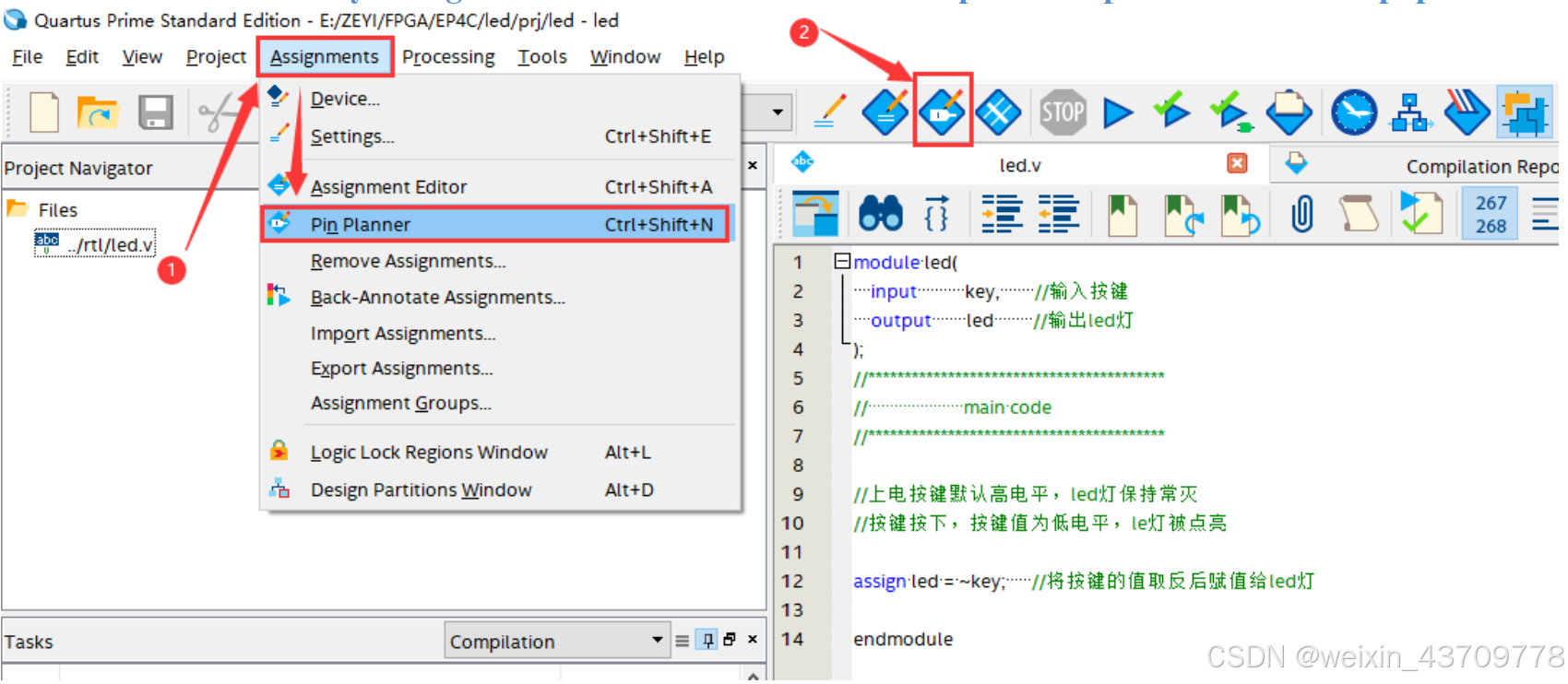Select Pin Planner menu entry

click(x=496, y=224)
